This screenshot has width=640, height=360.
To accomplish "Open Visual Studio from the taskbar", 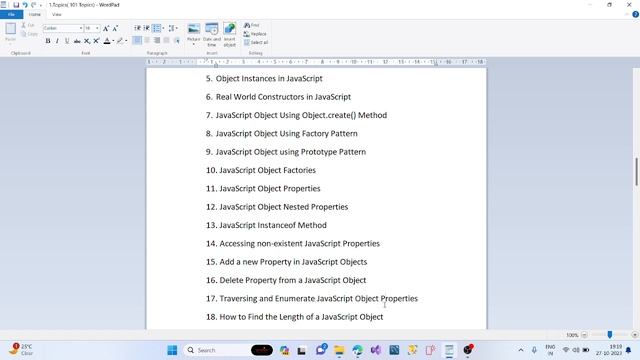I will coord(376,350).
